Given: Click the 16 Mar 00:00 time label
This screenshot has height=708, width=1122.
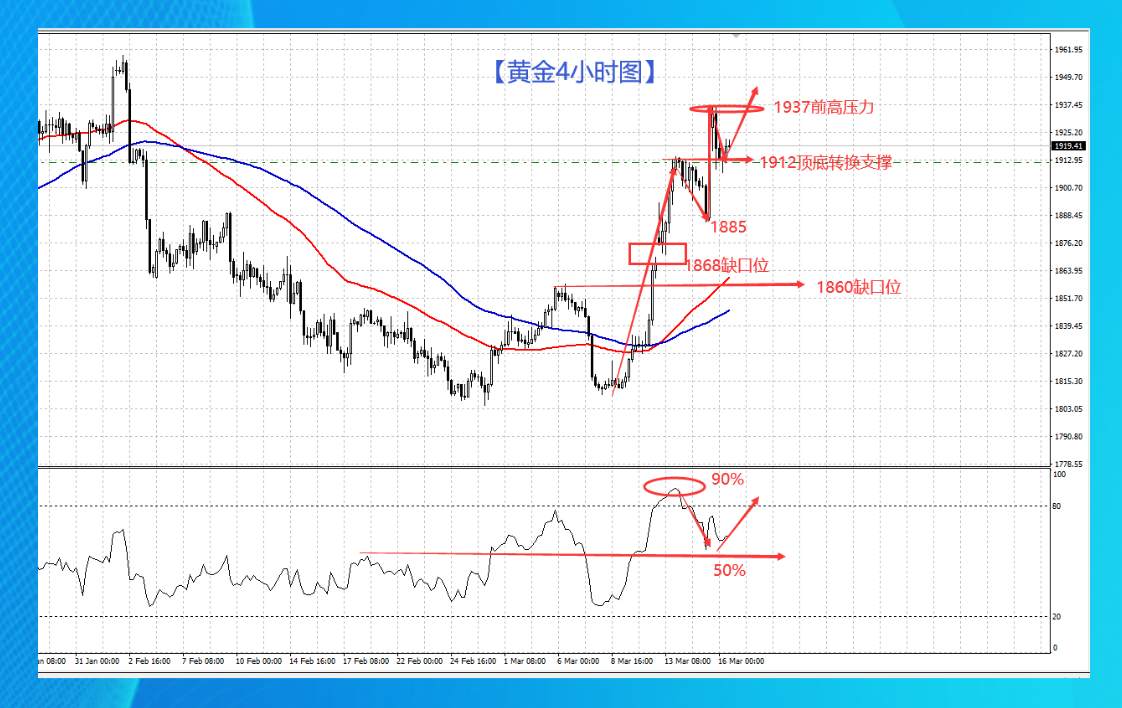Looking at the screenshot, I should (x=741, y=661).
